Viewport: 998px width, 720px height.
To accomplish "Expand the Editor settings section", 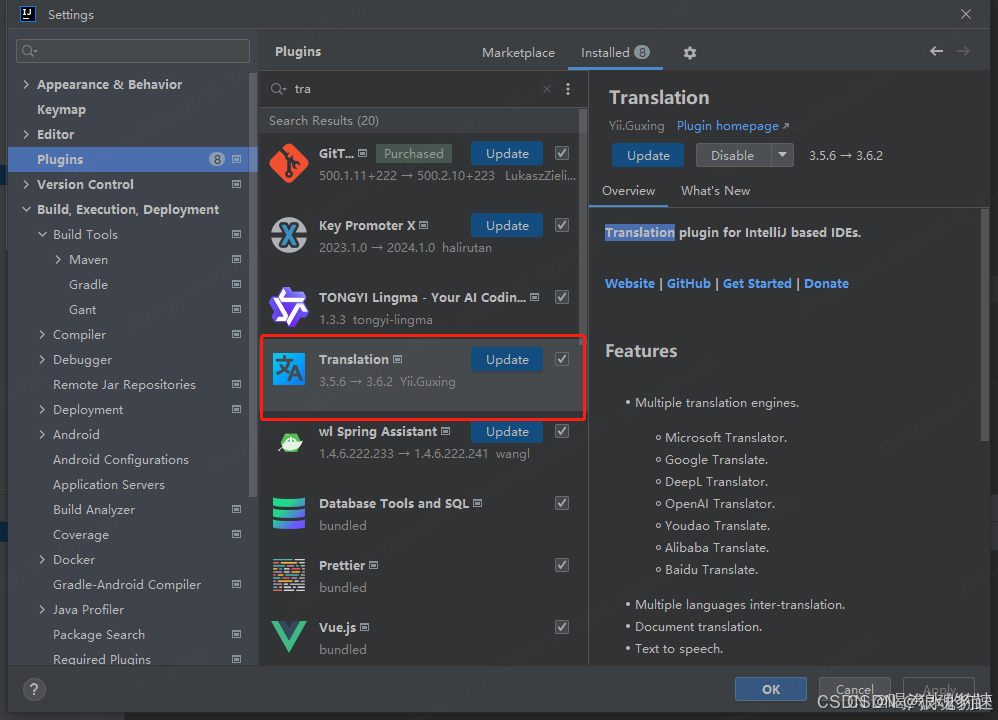I will coord(26,134).
